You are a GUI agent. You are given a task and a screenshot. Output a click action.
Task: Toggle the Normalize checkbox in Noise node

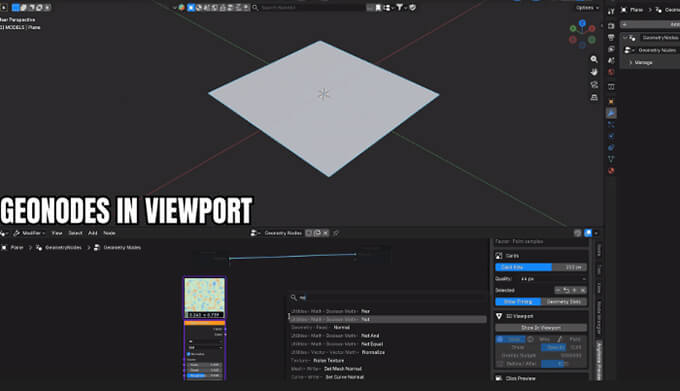click(189, 354)
